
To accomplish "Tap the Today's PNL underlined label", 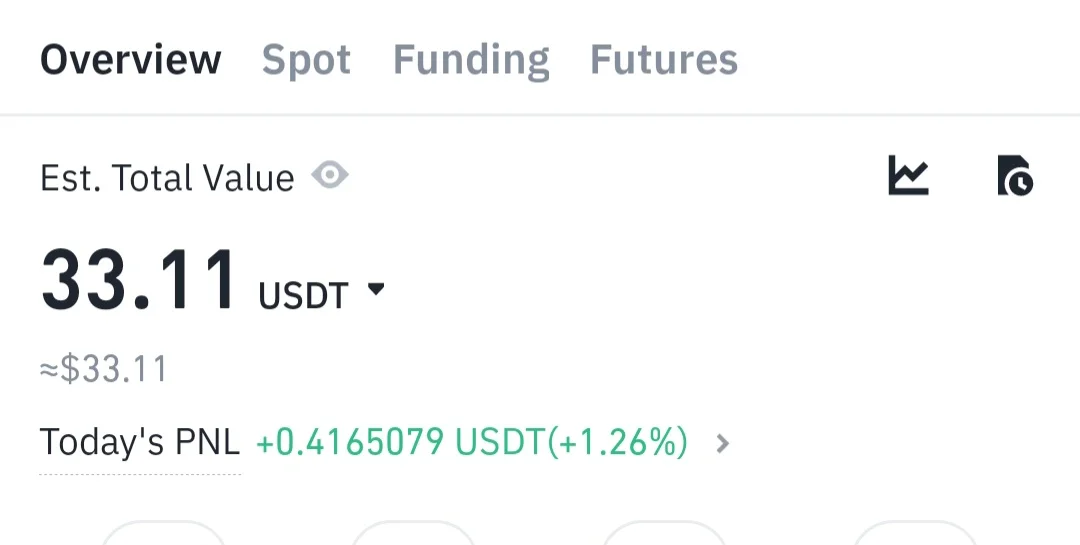I will click(x=140, y=442).
